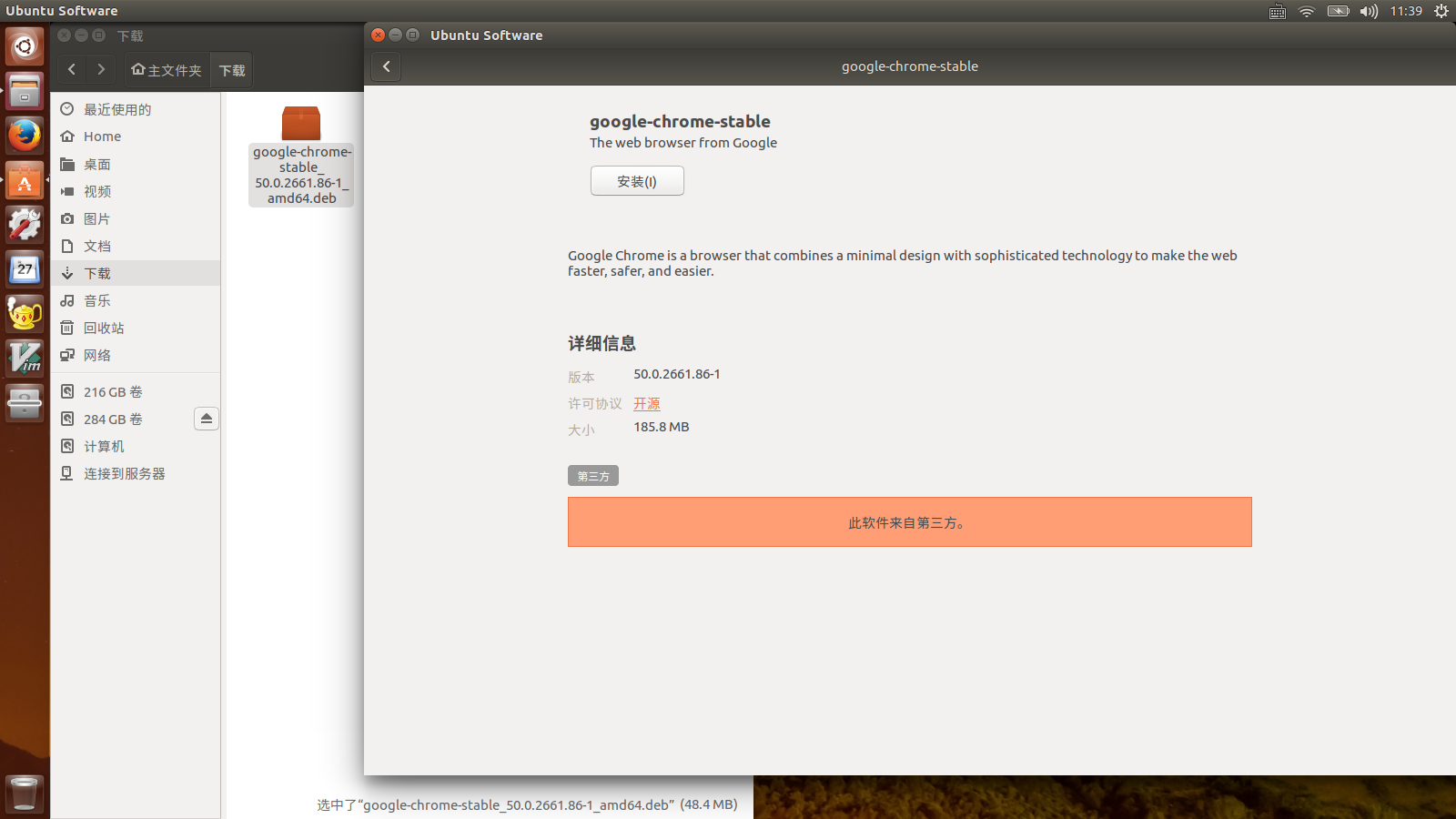1456x819 pixels.
Task: Open 连接到服务器 in sidebar
Action: 136,473
